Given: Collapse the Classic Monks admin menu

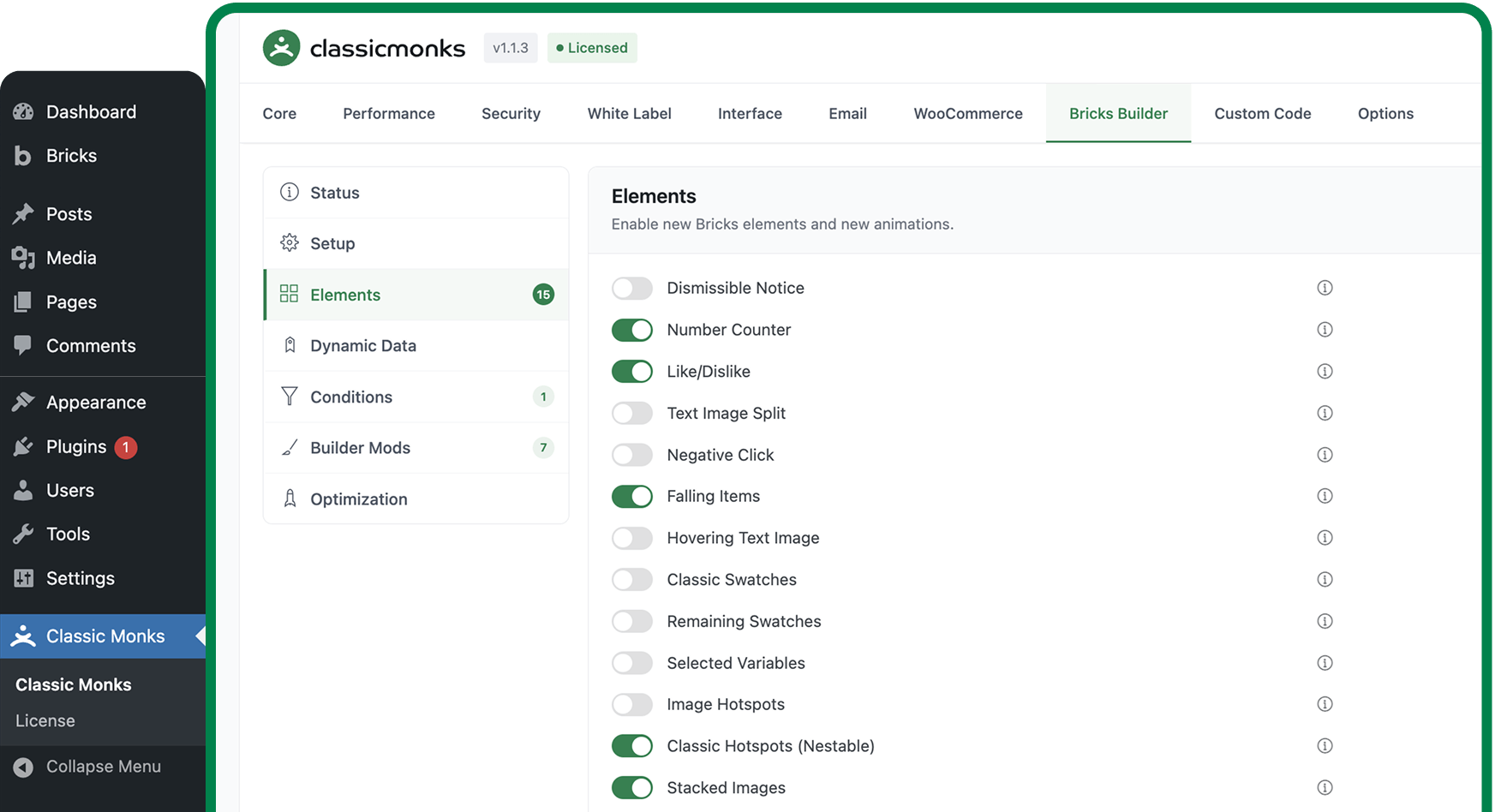Looking at the screenshot, I should 103,766.
